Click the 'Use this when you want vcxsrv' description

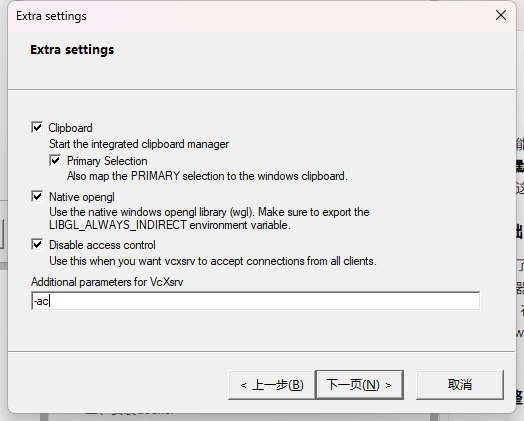pos(213,261)
